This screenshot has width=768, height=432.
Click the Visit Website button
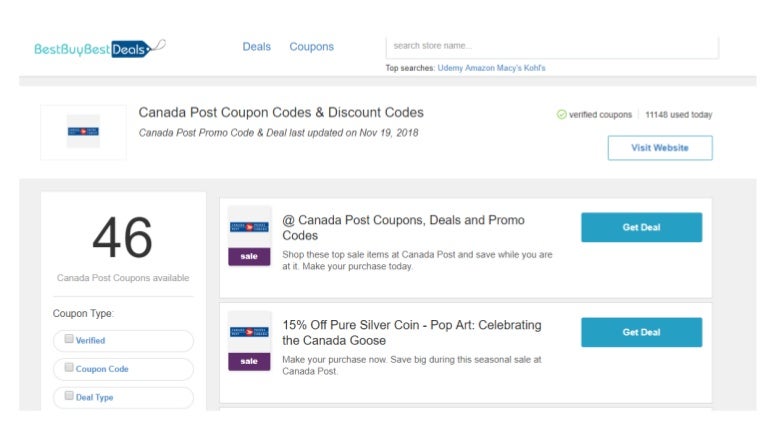(x=660, y=148)
